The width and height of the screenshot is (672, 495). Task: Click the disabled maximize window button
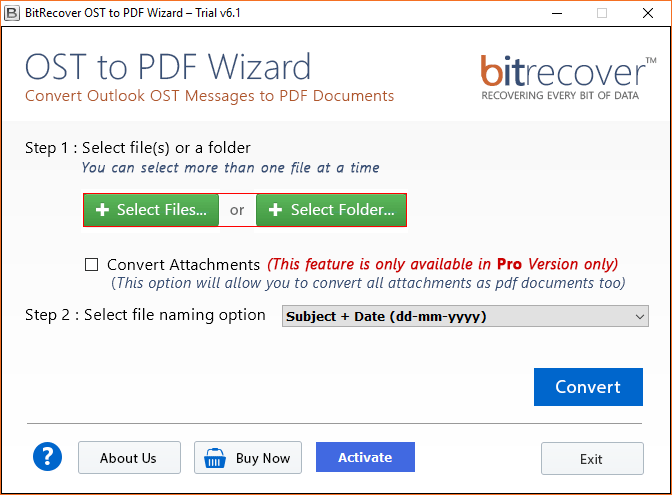click(602, 13)
